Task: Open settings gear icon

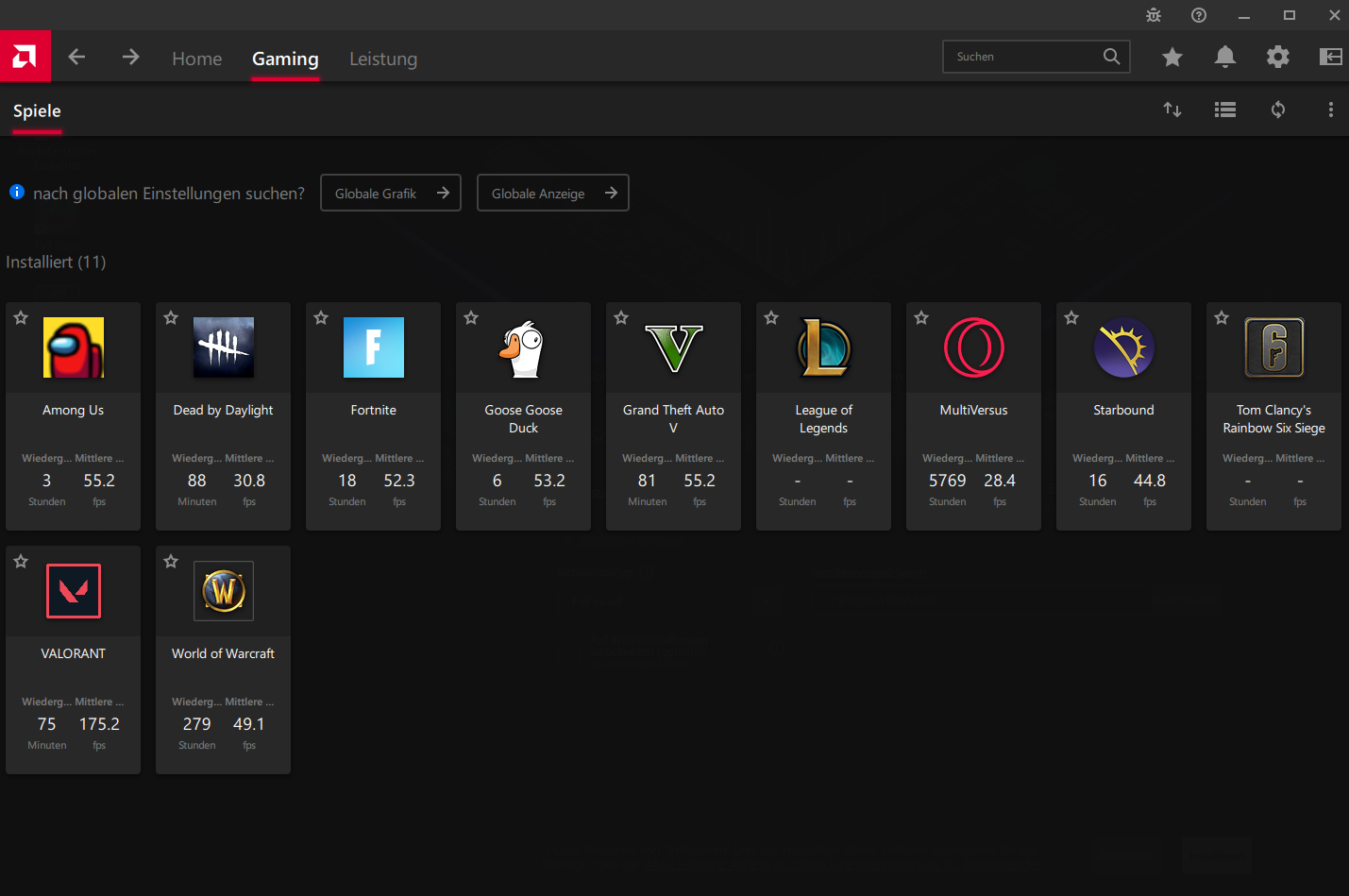Action: click(1278, 57)
